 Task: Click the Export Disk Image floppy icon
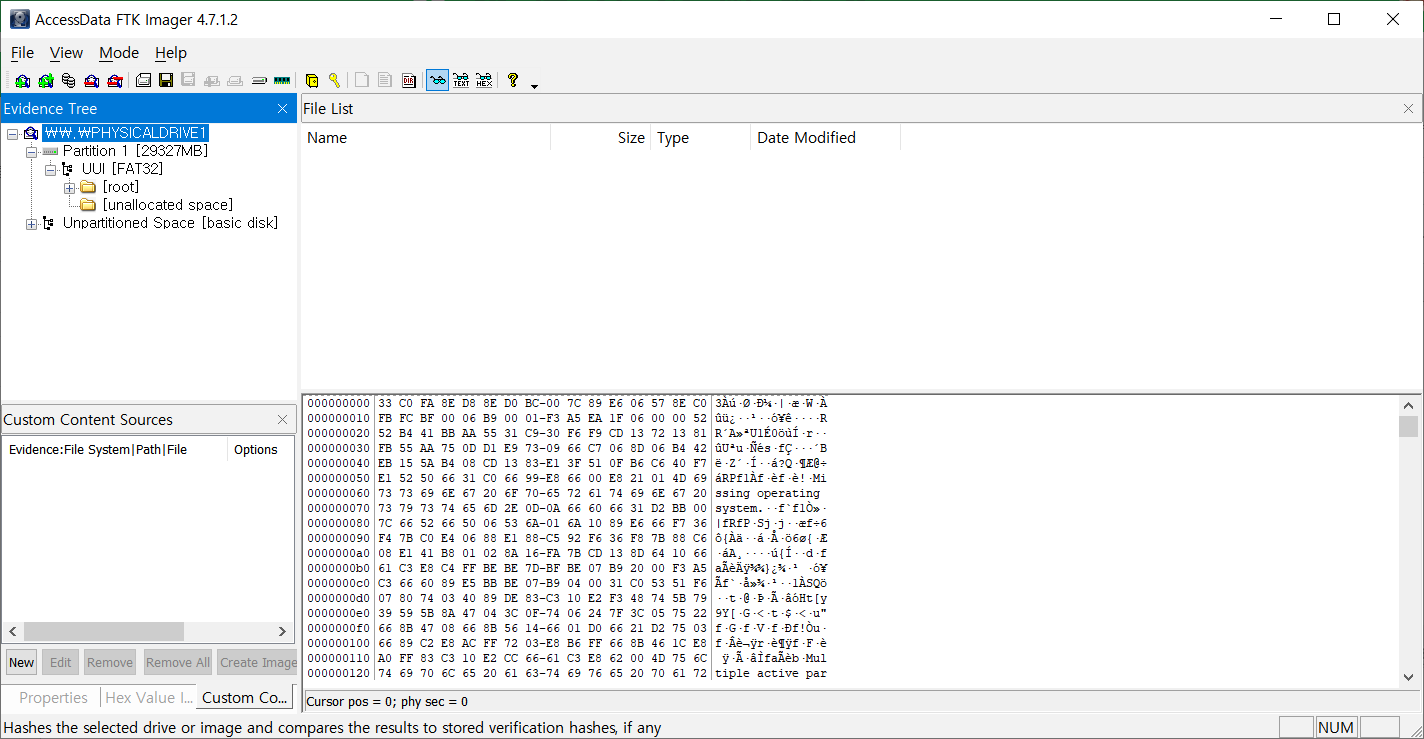pos(166,81)
